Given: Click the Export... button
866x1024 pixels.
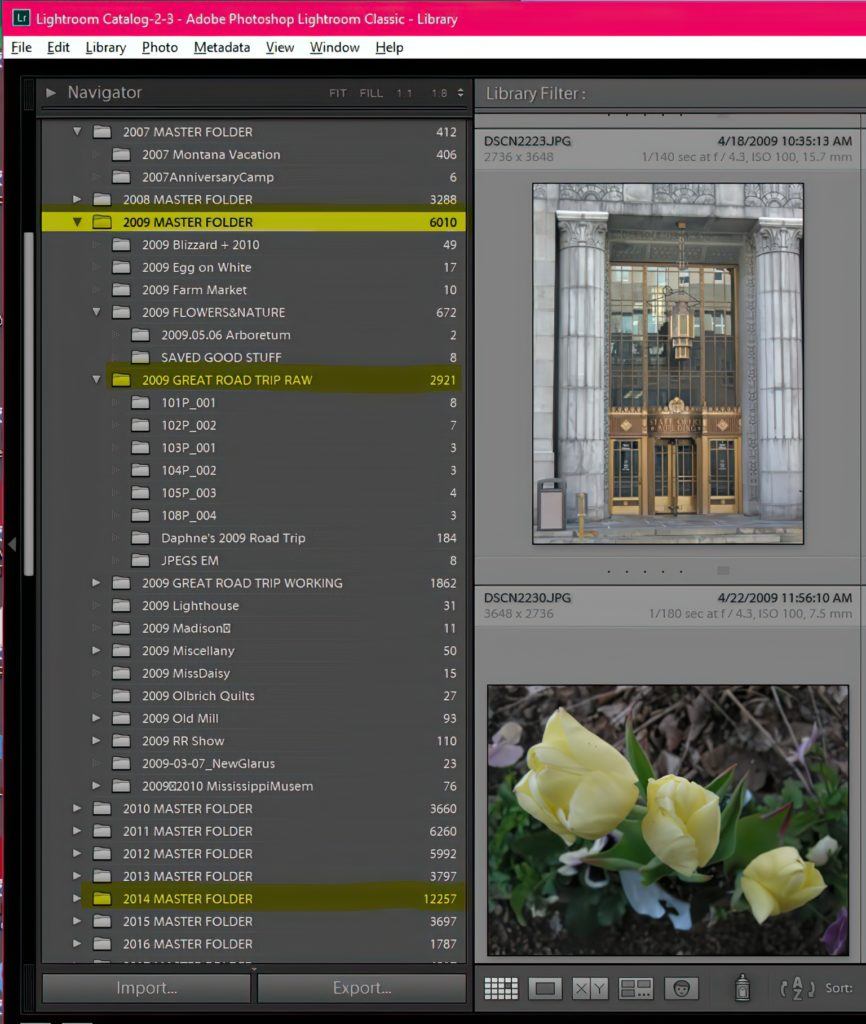Looking at the screenshot, I should click(361, 988).
